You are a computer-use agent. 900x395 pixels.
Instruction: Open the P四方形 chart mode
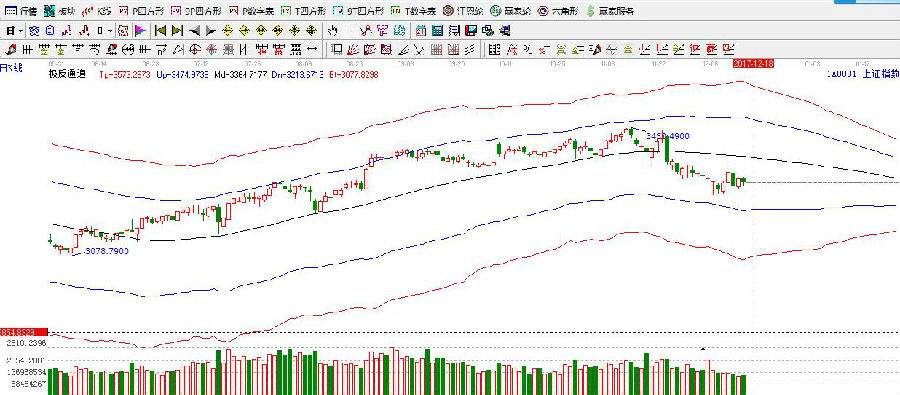coord(142,11)
